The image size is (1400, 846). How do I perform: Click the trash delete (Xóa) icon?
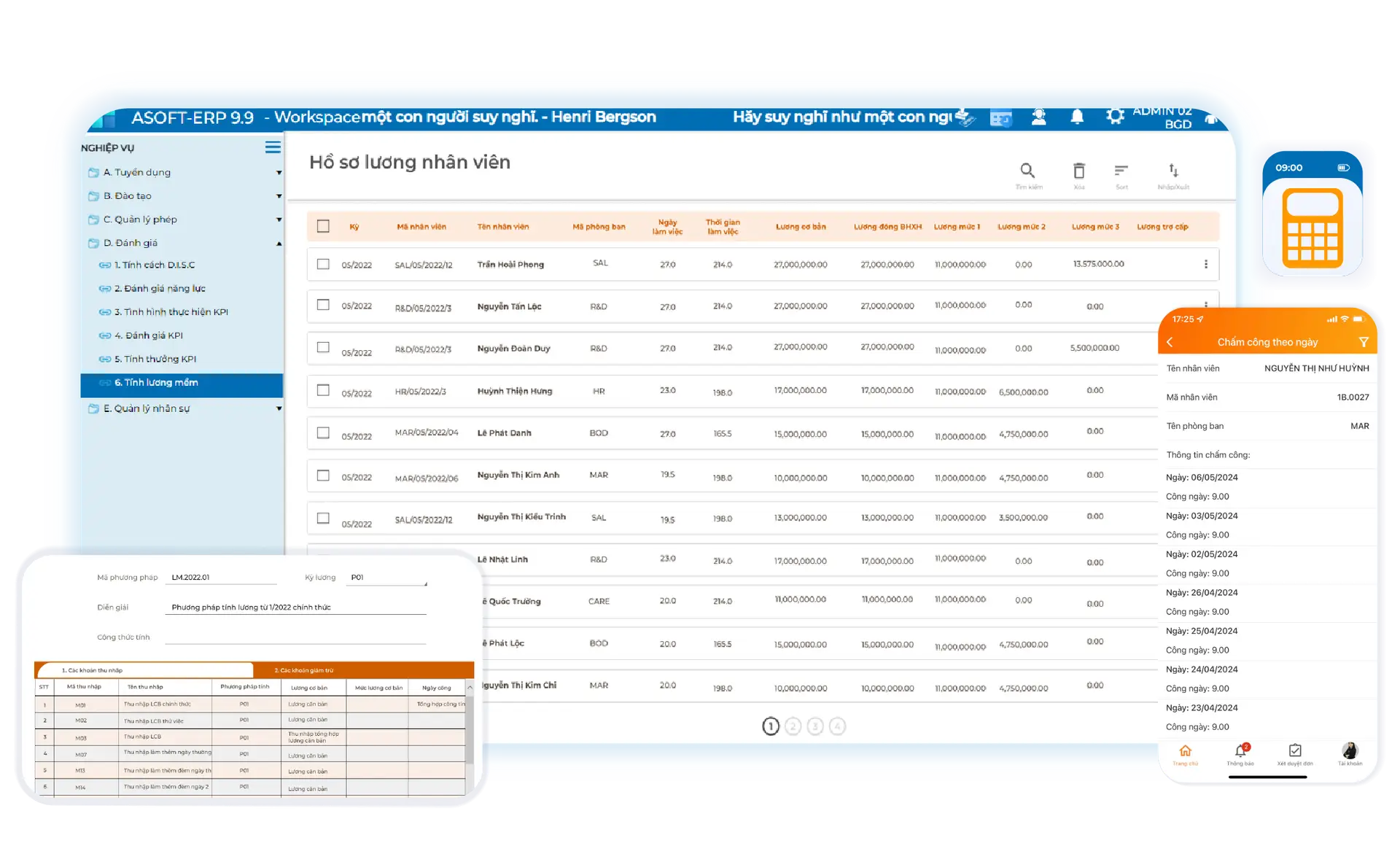pyautogui.click(x=1078, y=171)
